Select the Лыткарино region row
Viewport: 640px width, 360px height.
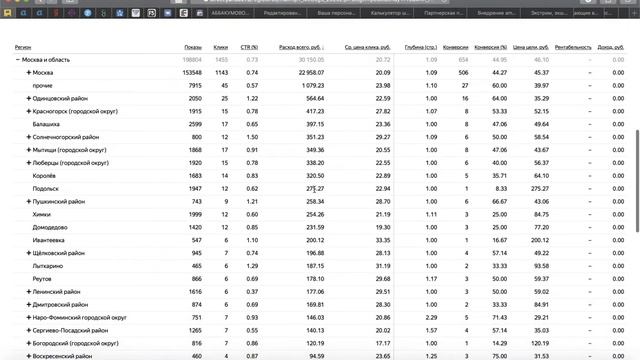tap(319, 266)
